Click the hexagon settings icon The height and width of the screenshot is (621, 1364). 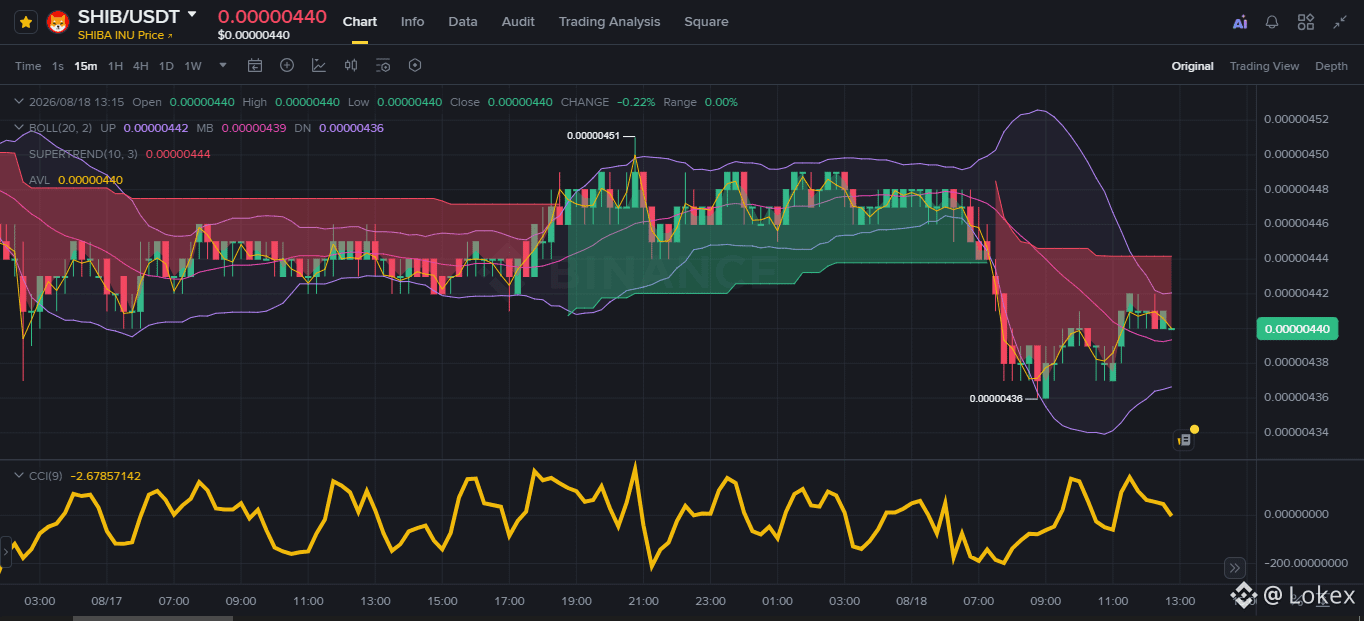pos(415,66)
